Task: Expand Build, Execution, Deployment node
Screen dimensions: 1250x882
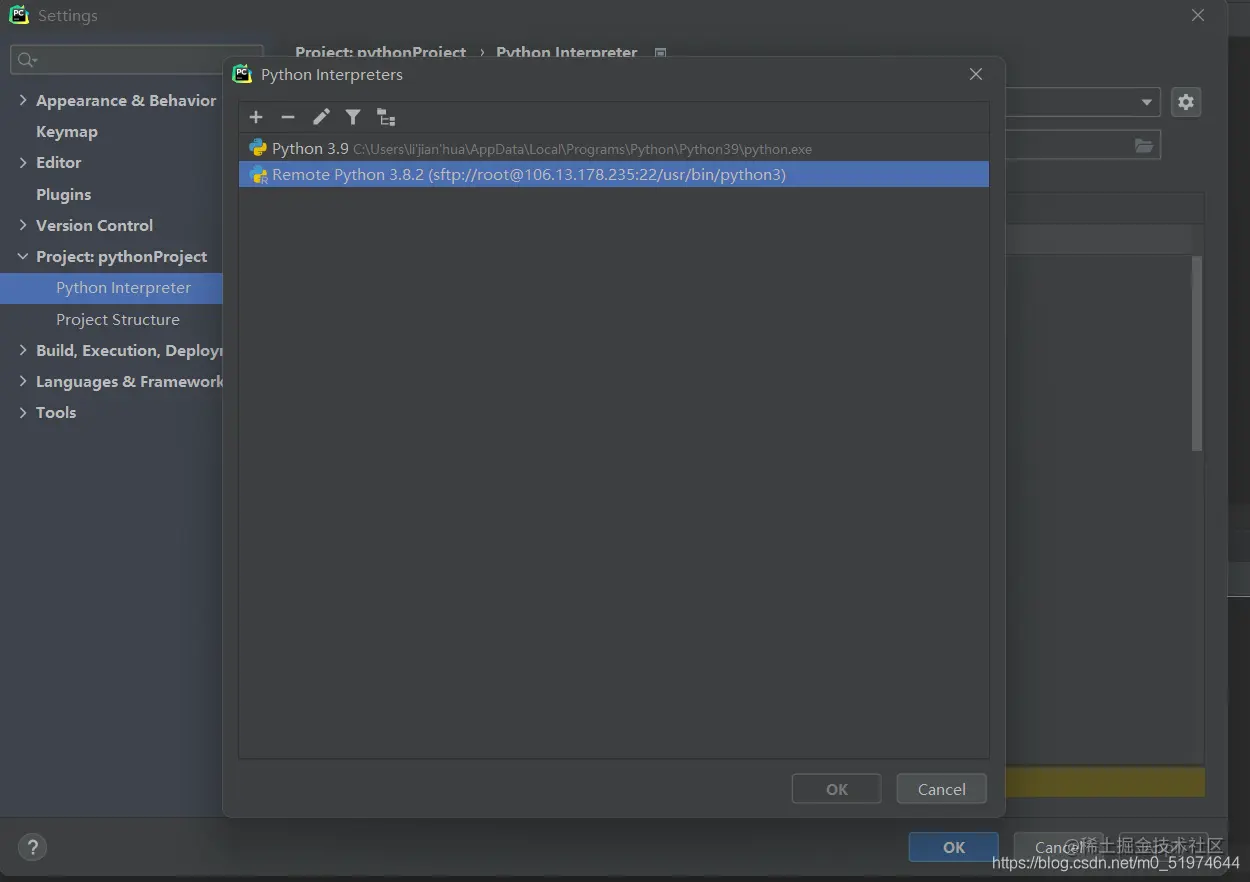Action: (23, 350)
